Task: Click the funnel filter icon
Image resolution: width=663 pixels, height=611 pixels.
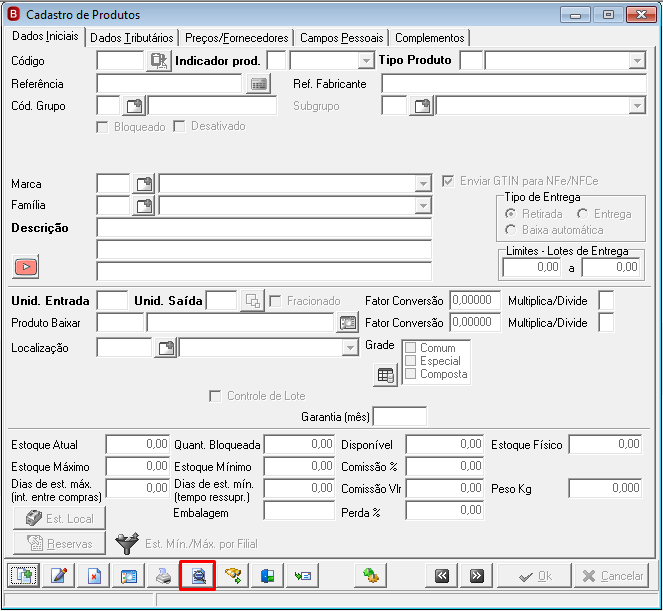Action: tap(127, 543)
